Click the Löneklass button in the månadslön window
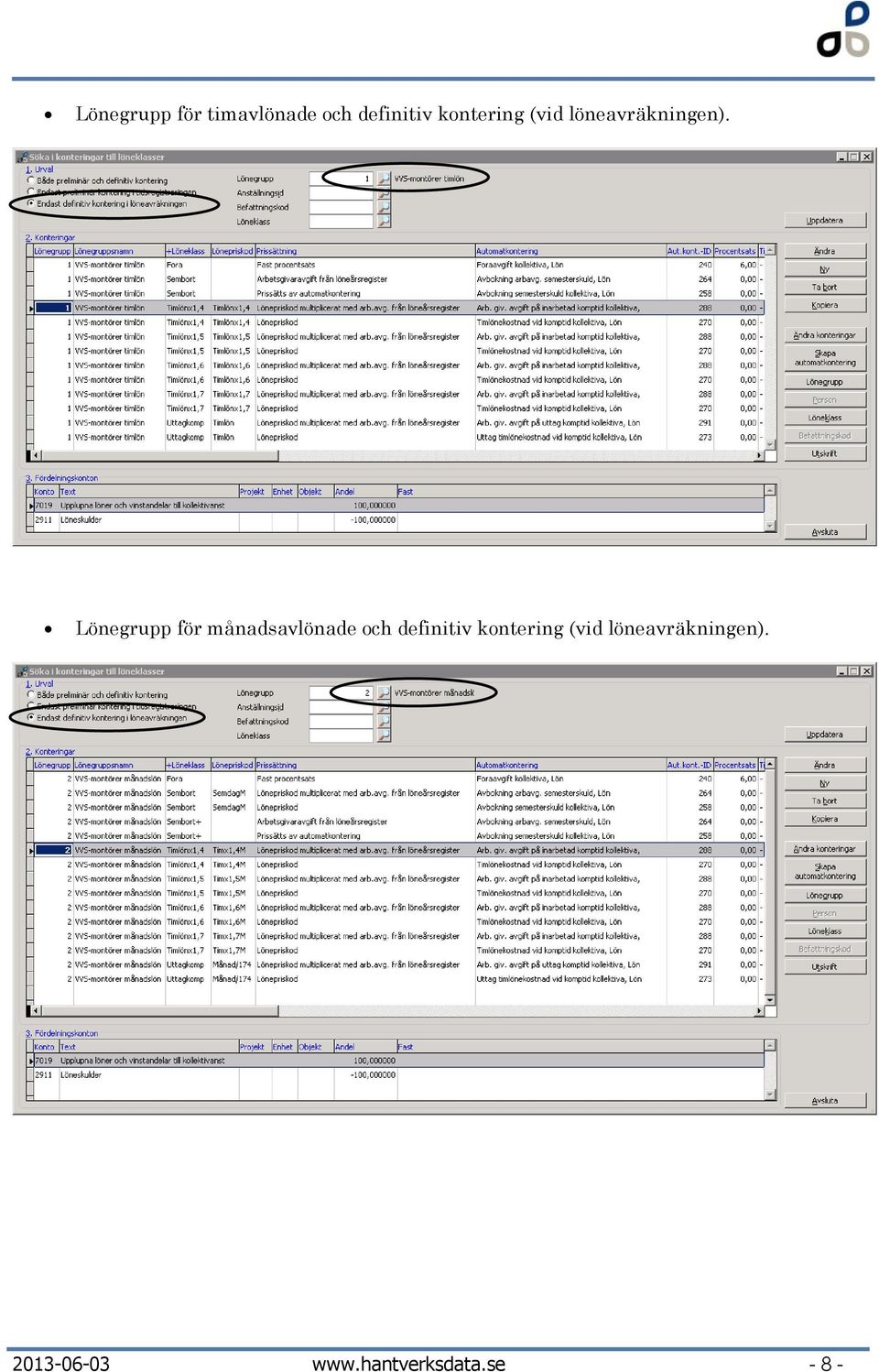This screenshot has height=1372, width=879. click(x=825, y=931)
